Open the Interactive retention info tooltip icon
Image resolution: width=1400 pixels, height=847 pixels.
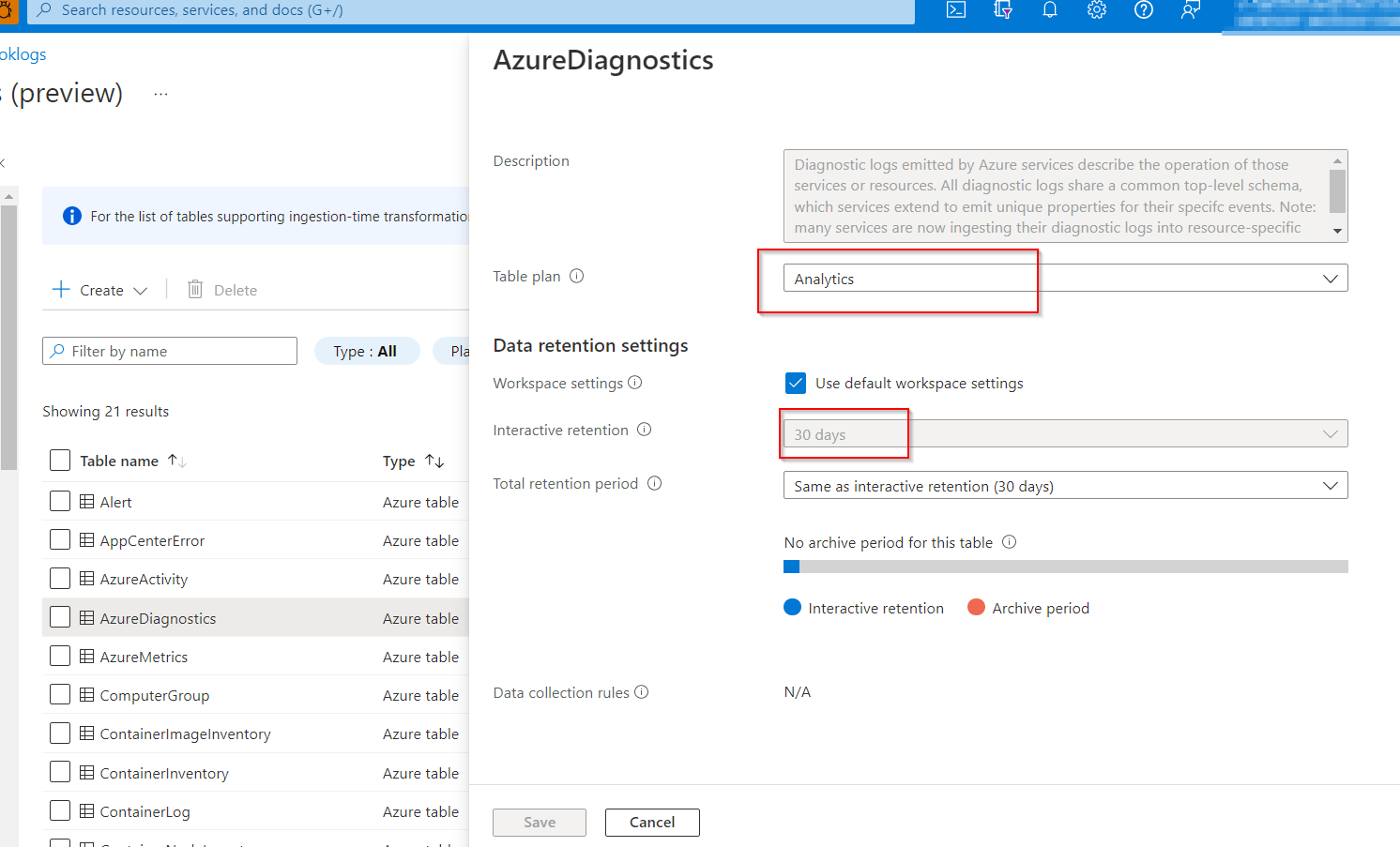(644, 429)
